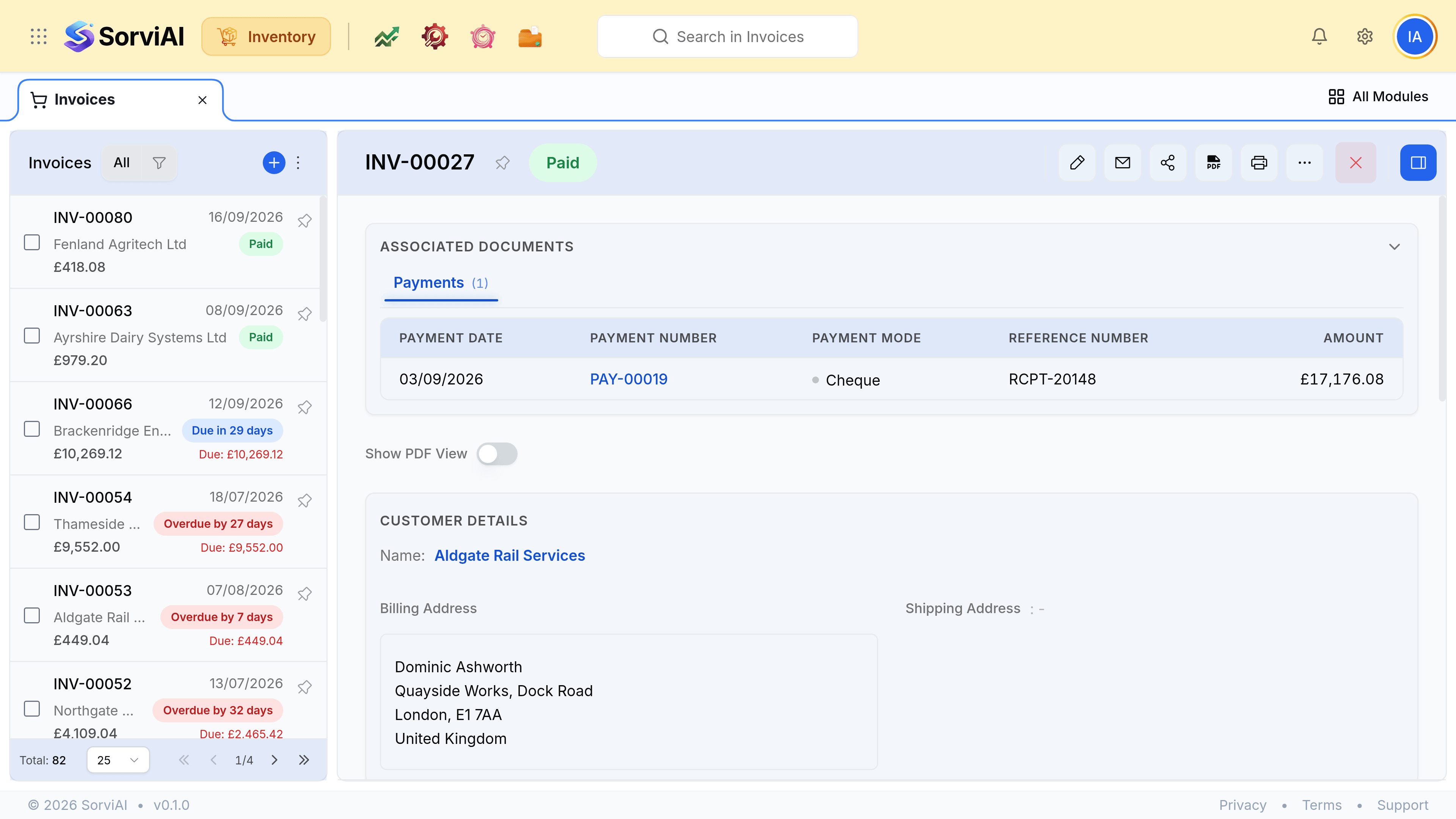Viewport: 1456px width, 819px height.
Task: Click the detail pane vertical scrollbar
Action: pos(1442,300)
